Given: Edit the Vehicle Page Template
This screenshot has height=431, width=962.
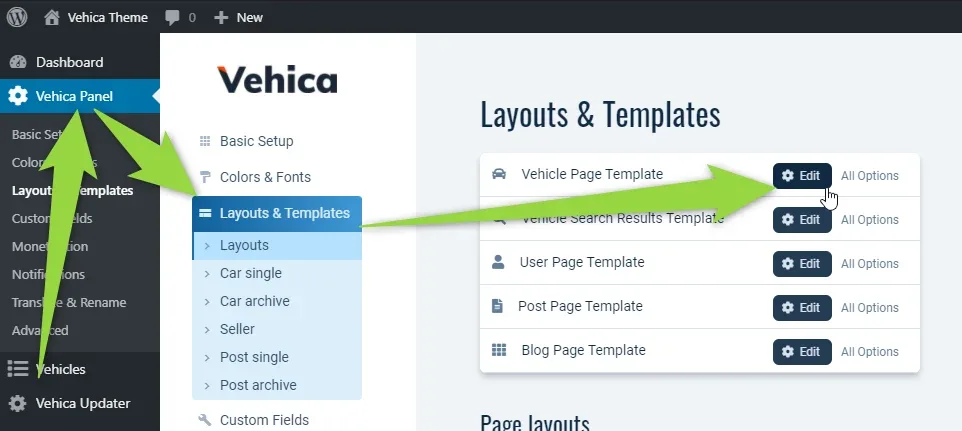Looking at the screenshot, I should 802,176.
